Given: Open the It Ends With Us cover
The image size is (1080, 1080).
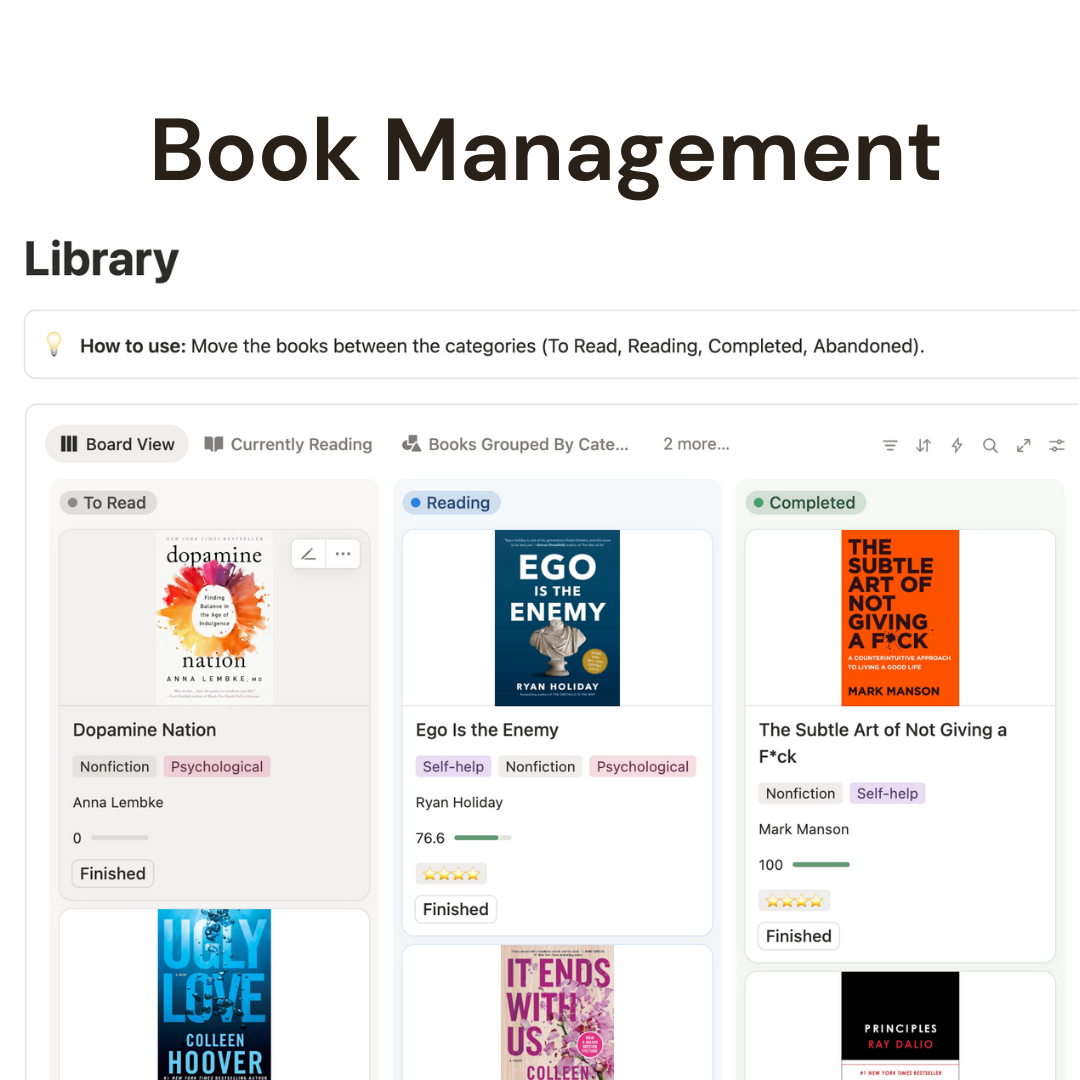Looking at the screenshot, I should [557, 1012].
